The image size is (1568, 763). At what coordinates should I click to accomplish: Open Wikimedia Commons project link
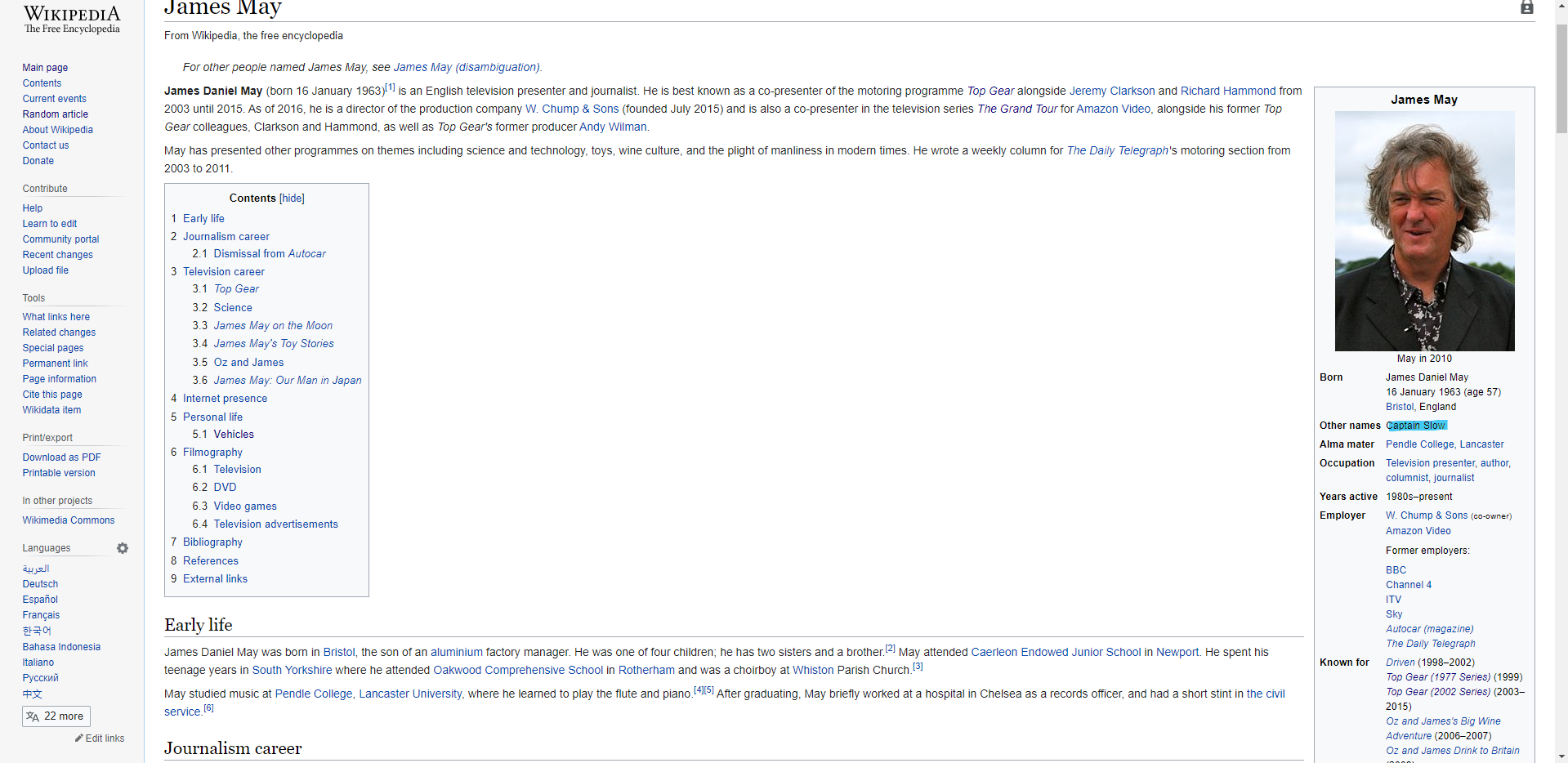69,520
